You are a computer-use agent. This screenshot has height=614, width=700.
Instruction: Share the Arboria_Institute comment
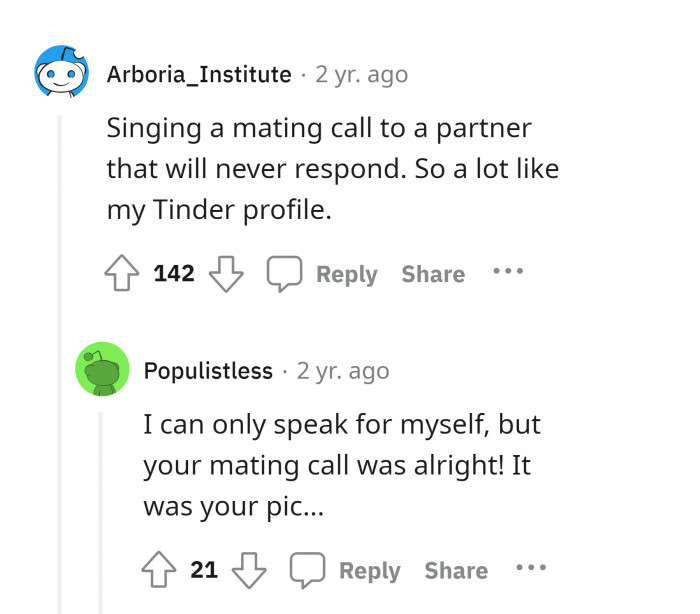point(433,274)
